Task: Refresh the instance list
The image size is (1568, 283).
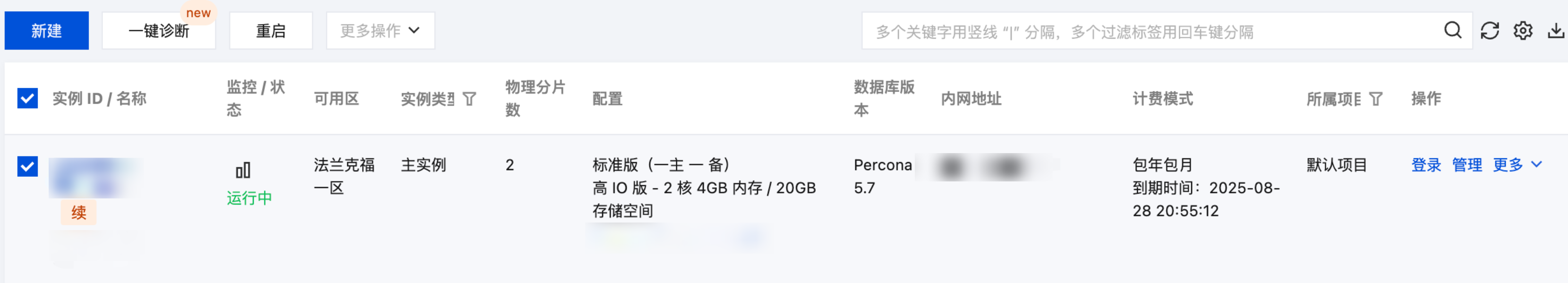Action: click(1490, 30)
